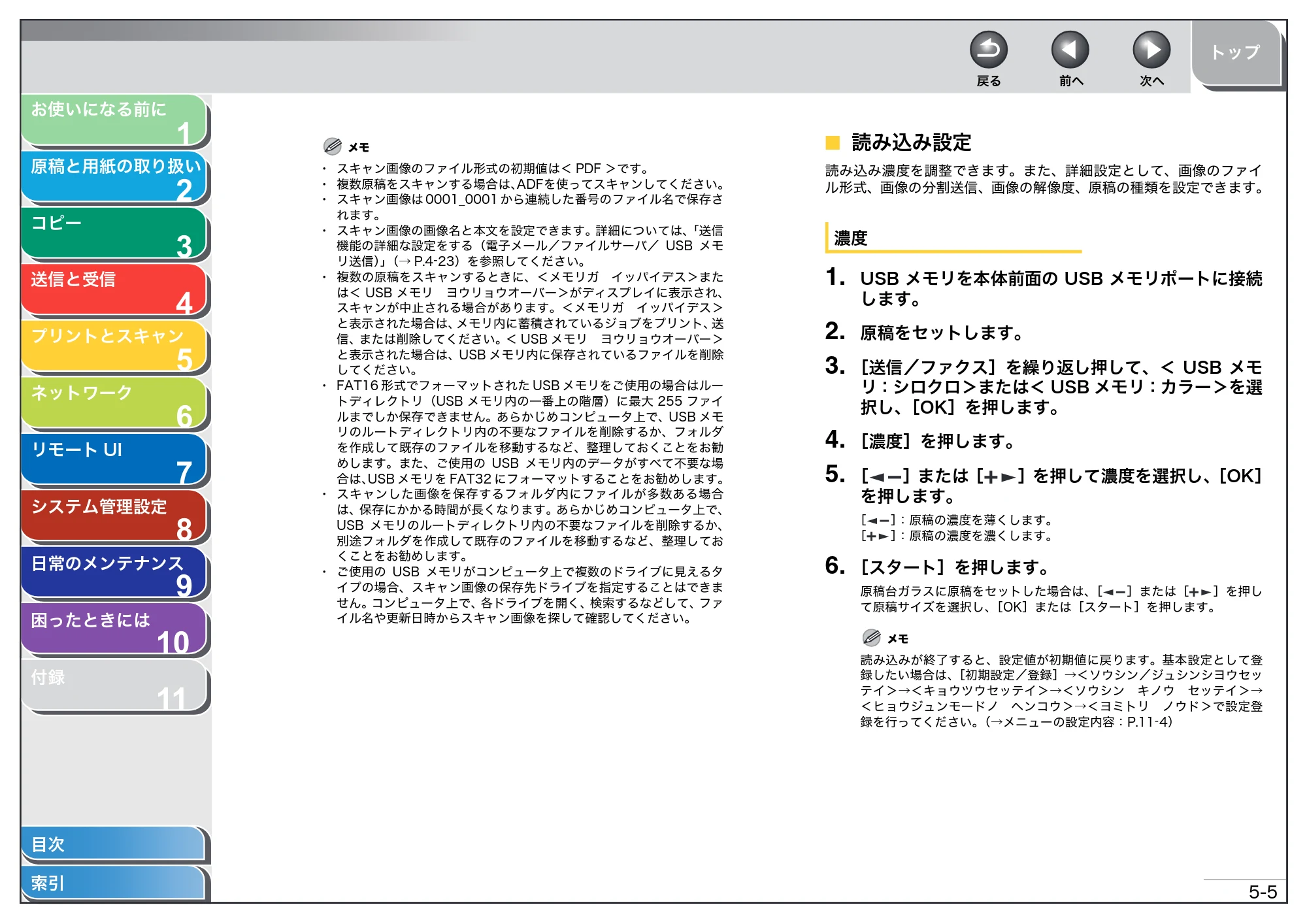
Task: Follow the P.4-23 reference link
Action: (431, 261)
